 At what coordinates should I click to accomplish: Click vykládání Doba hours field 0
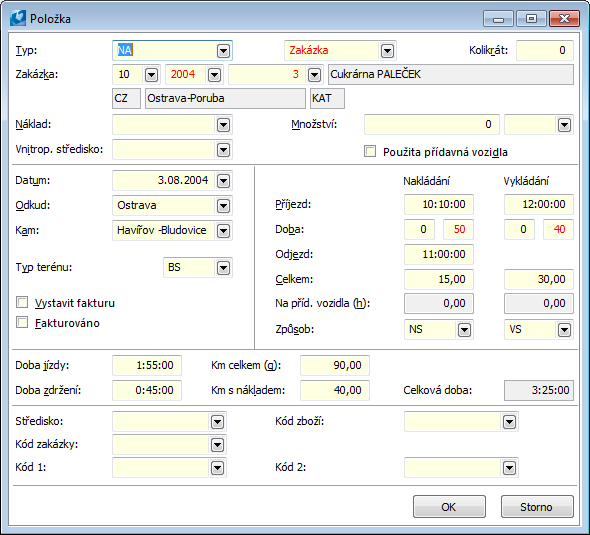pos(519,229)
